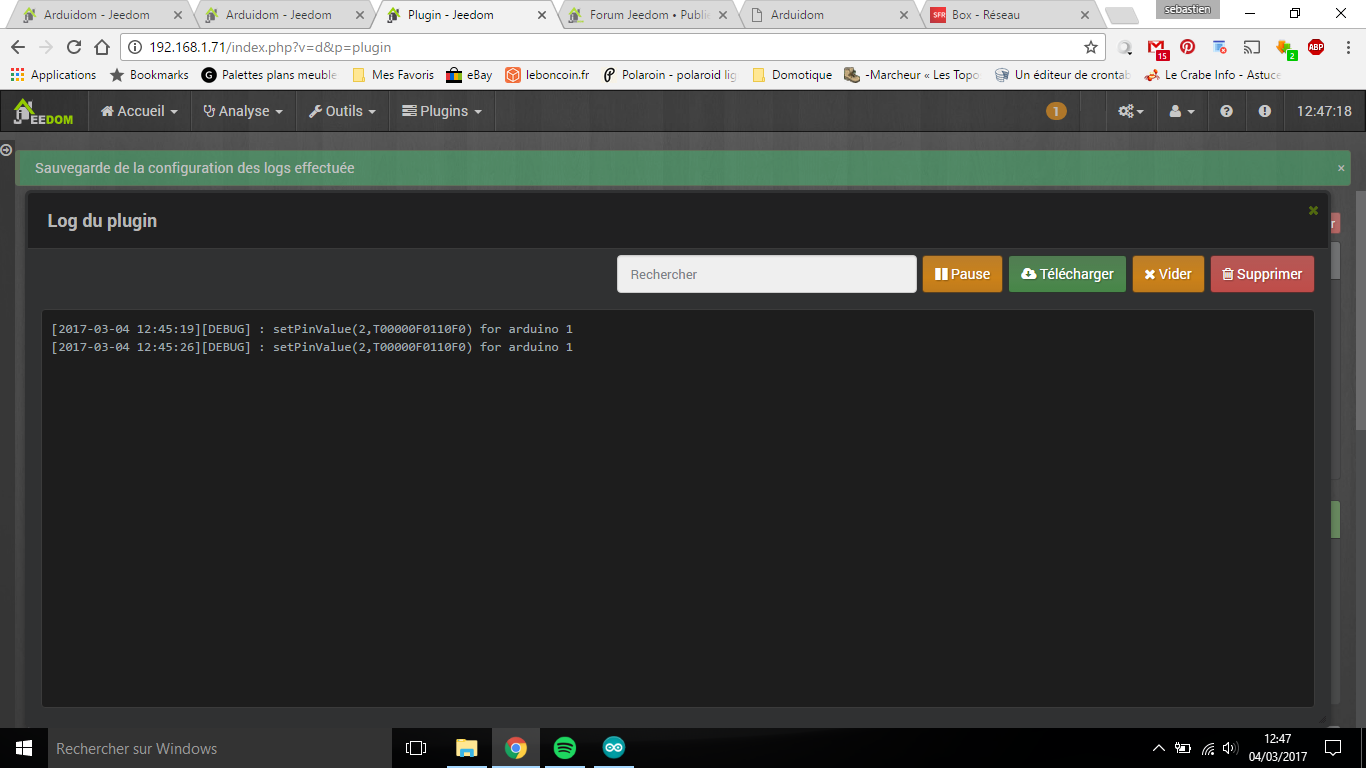Viewport: 1366px width, 768px height.
Task: Reload the current page
Action: coord(74,47)
